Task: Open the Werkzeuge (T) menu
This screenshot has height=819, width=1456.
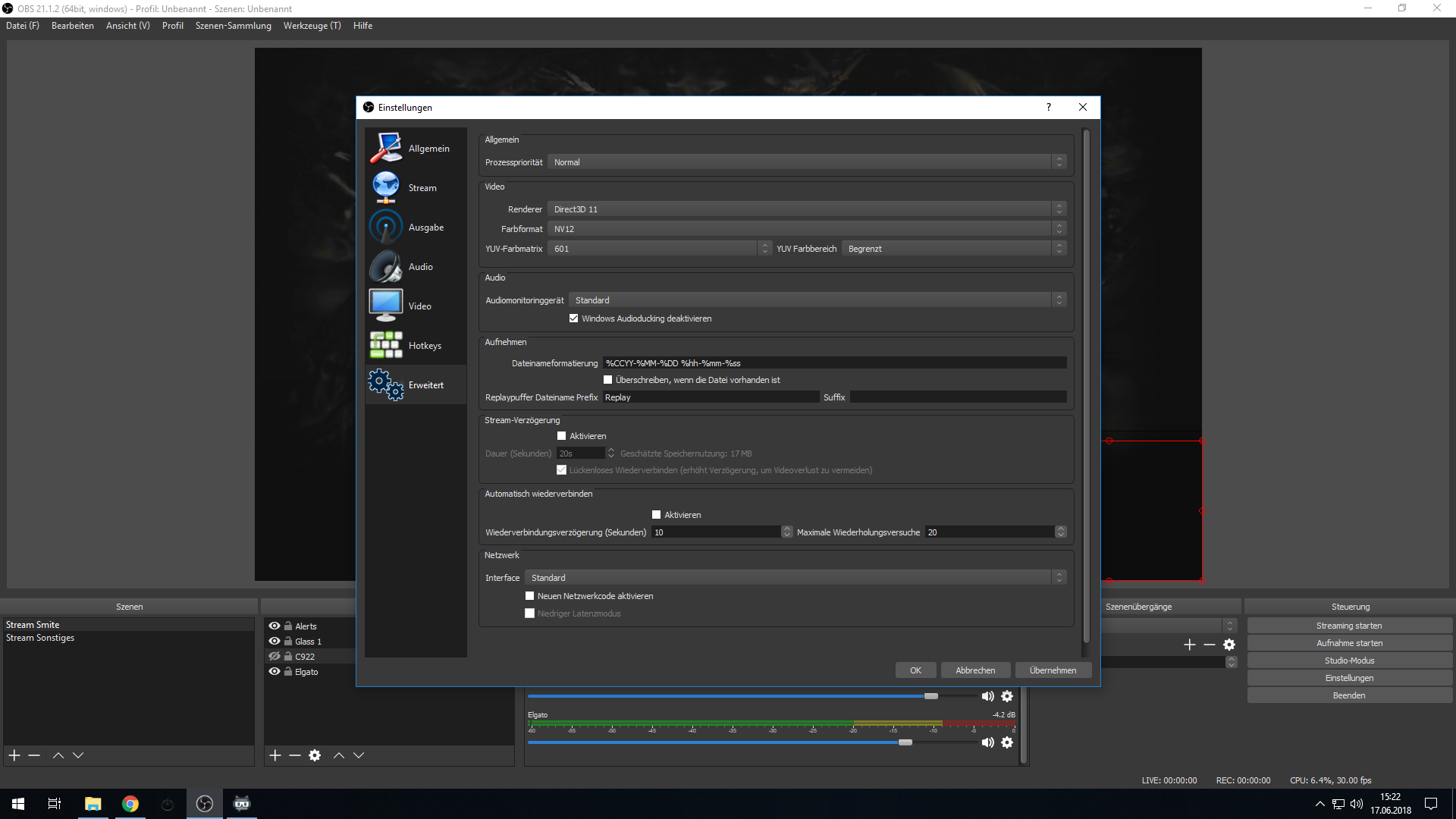Action: 312,26
